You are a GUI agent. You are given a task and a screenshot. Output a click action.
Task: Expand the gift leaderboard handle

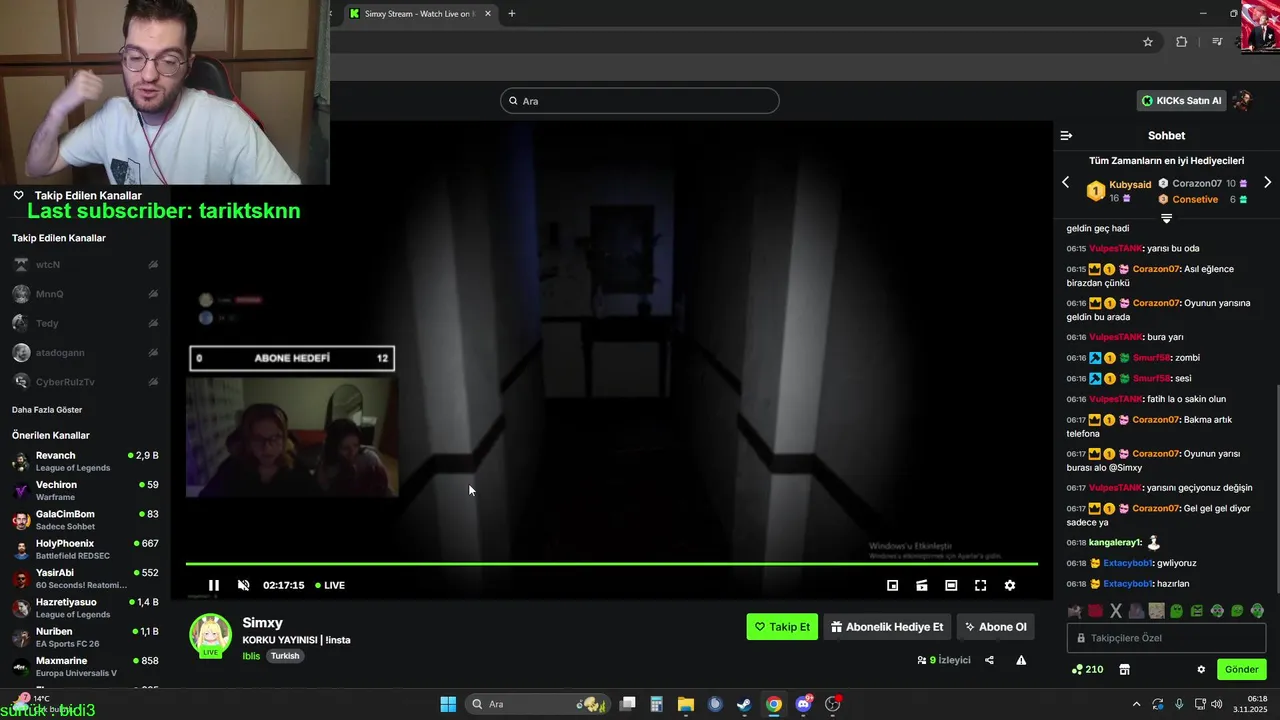(x=1166, y=218)
